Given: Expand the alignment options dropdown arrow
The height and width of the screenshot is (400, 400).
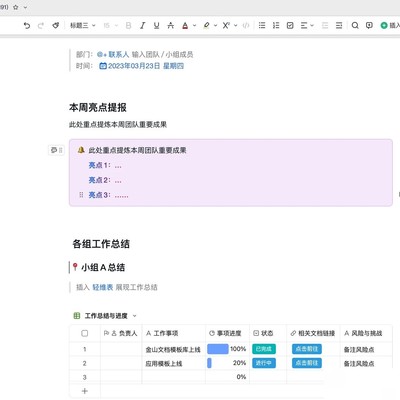Looking at the screenshot, I should pyautogui.click(x=312, y=25).
